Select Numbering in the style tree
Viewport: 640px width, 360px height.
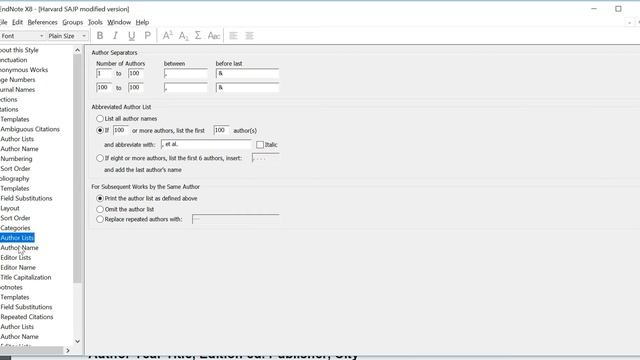pyautogui.click(x=16, y=159)
